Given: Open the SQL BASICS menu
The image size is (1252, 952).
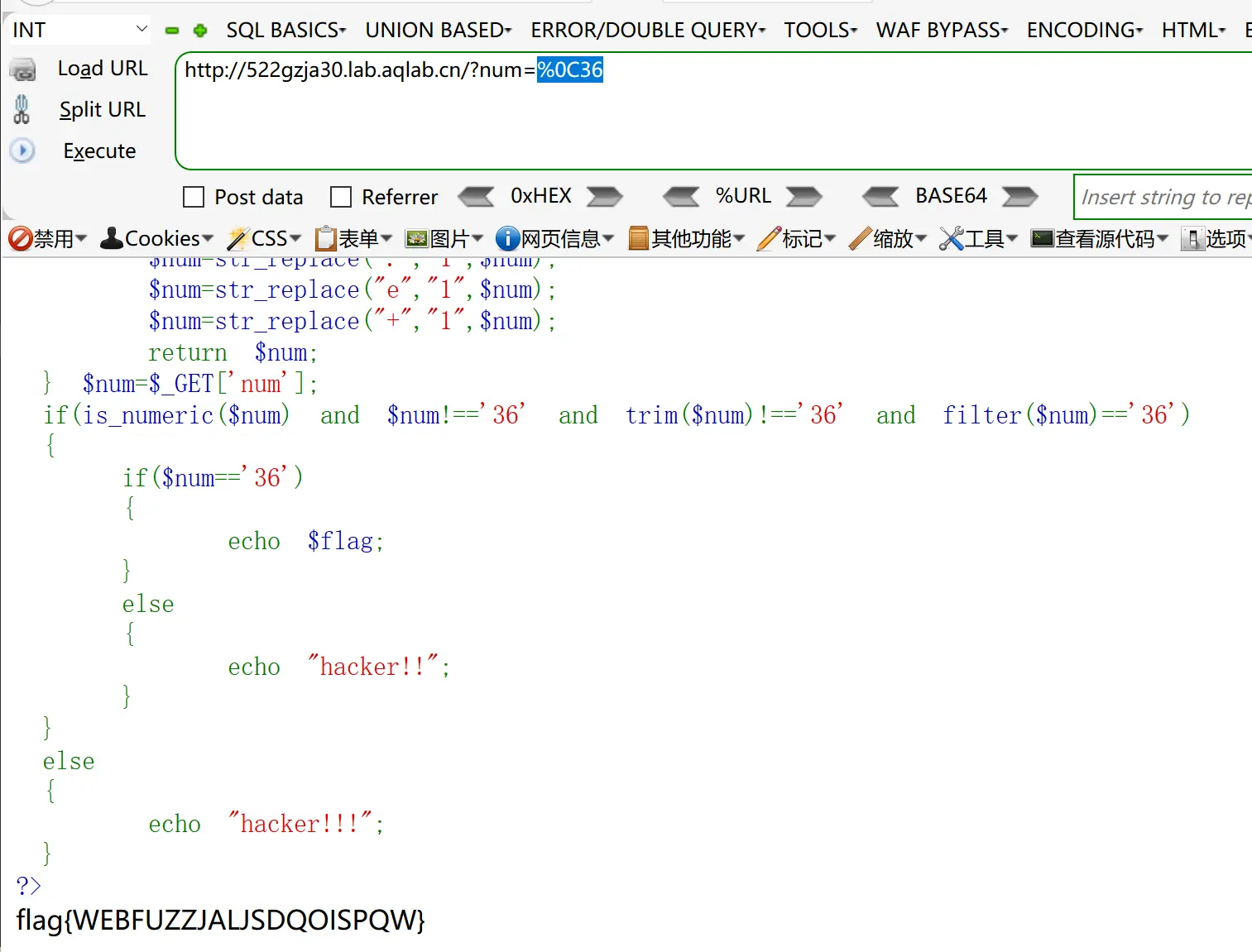Looking at the screenshot, I should coord(285,31).
